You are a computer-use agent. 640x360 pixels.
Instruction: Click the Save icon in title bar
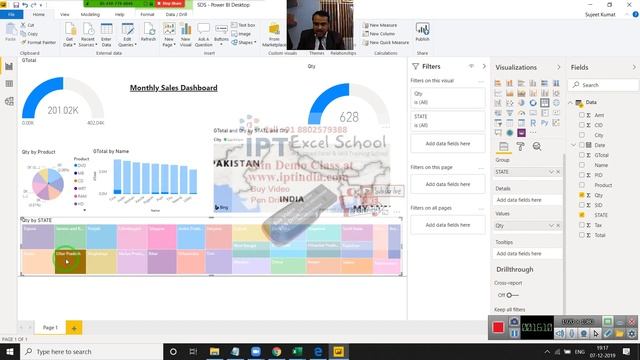(16, 5)
